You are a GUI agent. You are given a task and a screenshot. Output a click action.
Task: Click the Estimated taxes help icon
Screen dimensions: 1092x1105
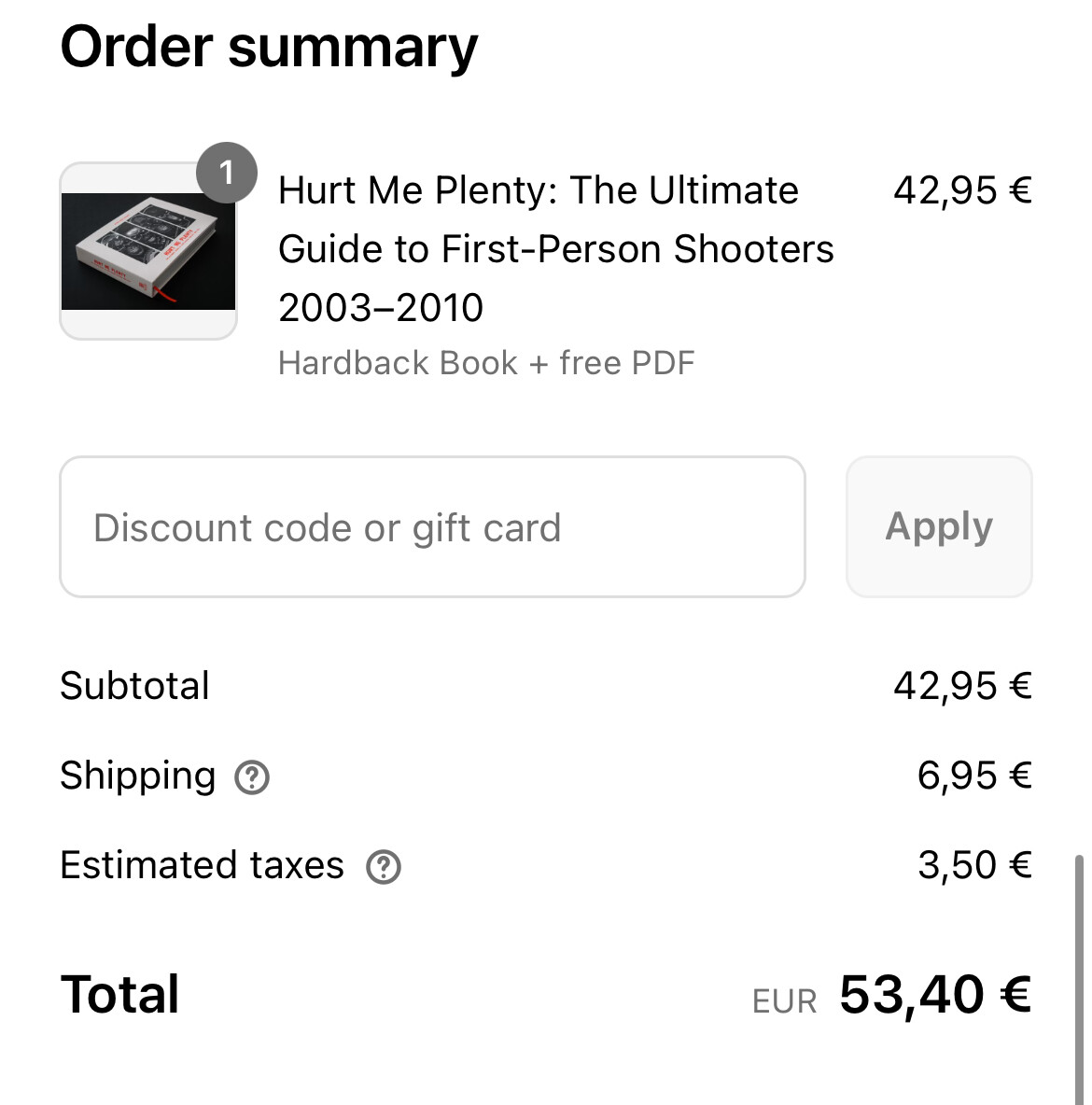coord(384,867)
